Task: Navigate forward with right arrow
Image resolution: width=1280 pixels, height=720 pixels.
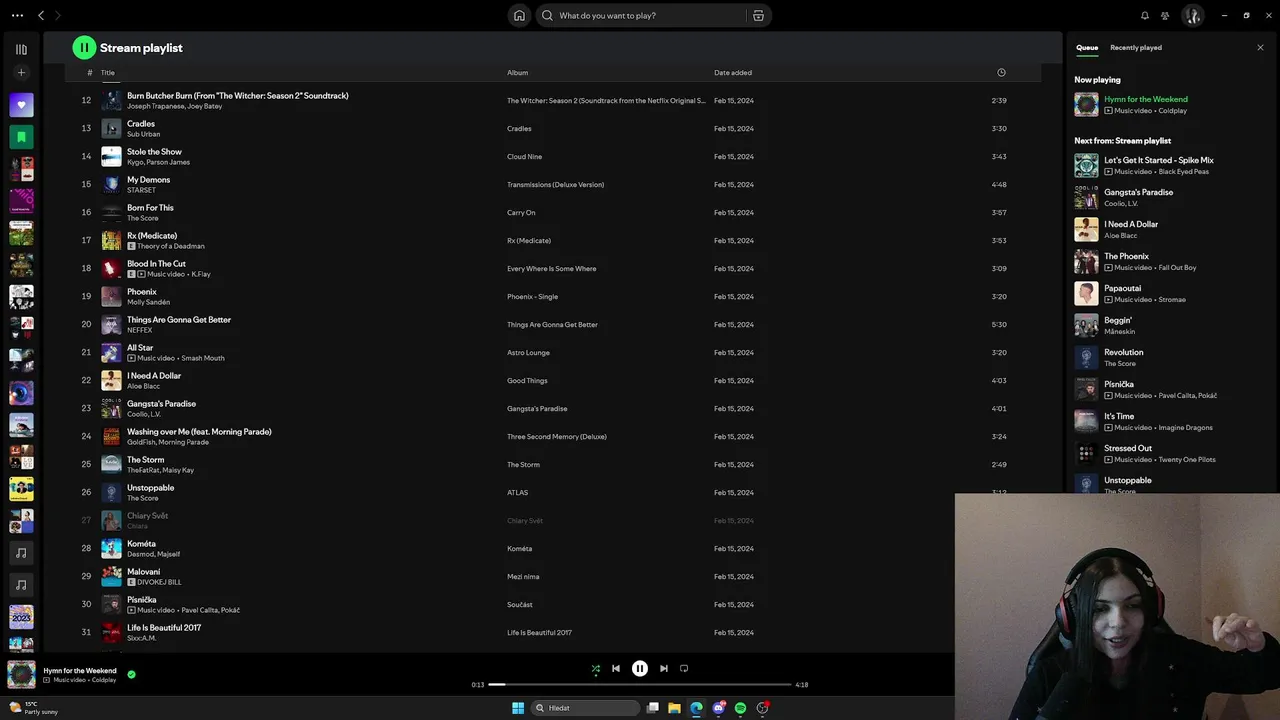Action: [58, 16]
